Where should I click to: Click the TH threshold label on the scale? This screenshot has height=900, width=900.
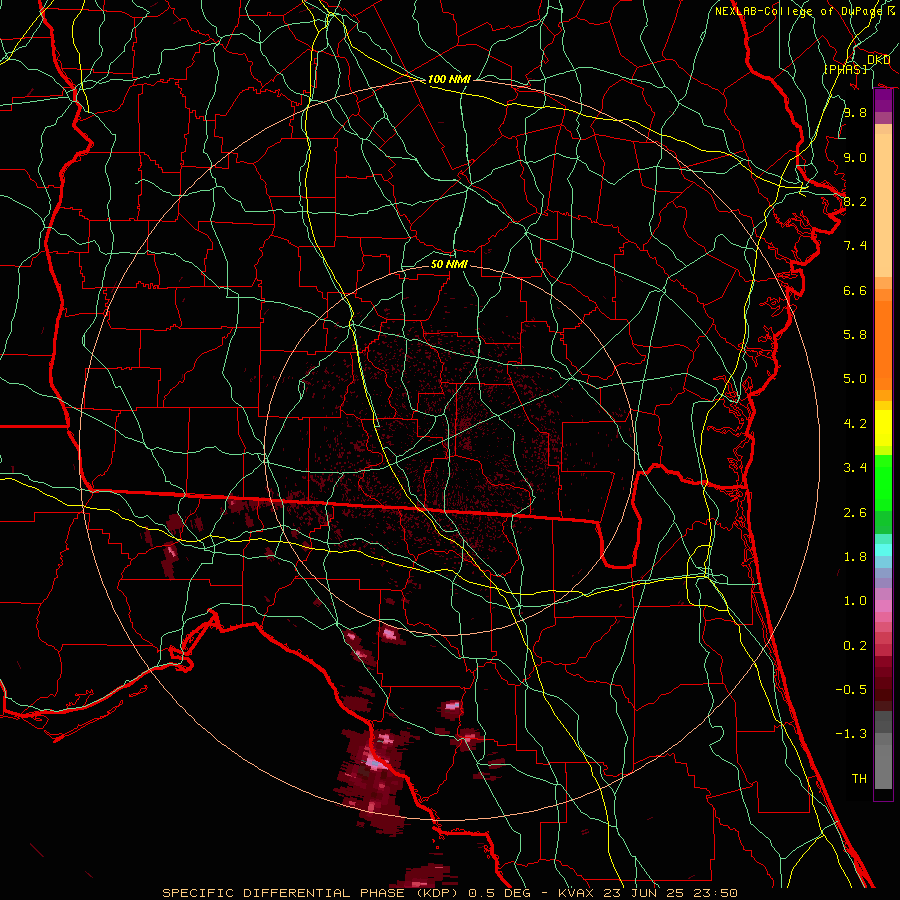point(859,779)
